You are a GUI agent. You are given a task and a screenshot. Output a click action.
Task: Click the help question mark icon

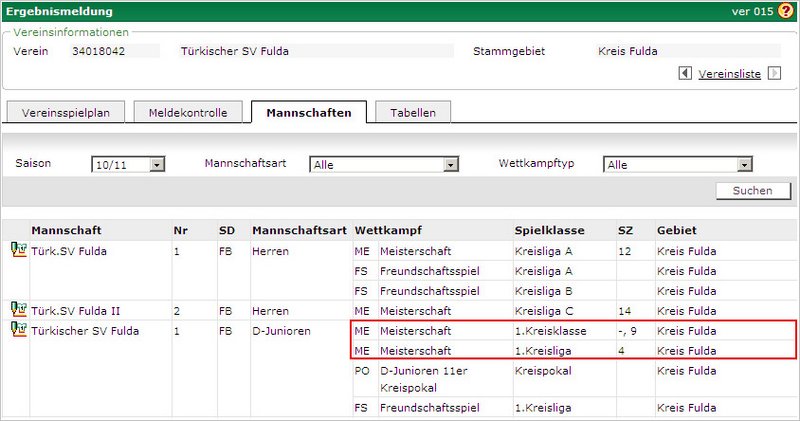(785, 11)
